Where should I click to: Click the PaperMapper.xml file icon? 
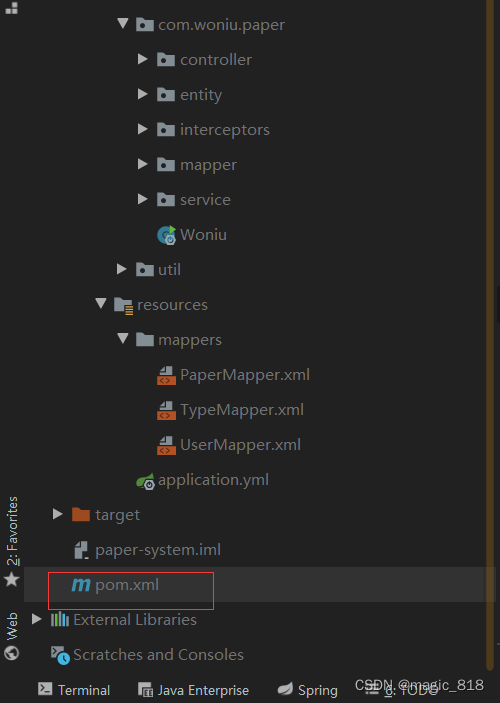click(x=166, y=375)
